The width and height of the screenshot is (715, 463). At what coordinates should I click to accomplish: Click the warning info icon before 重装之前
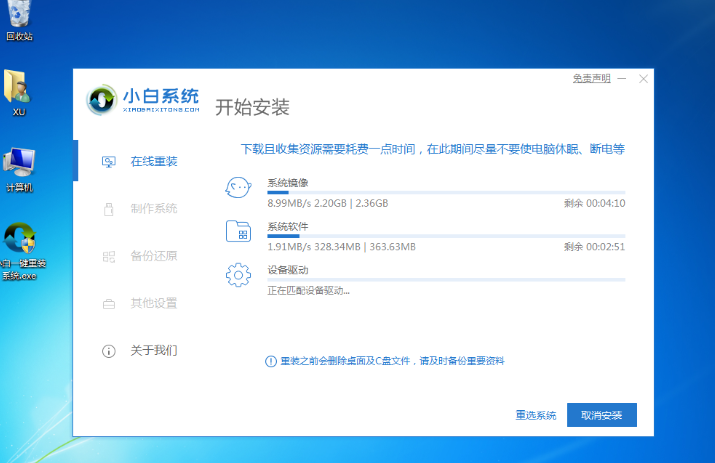click(x=270, y=360)
